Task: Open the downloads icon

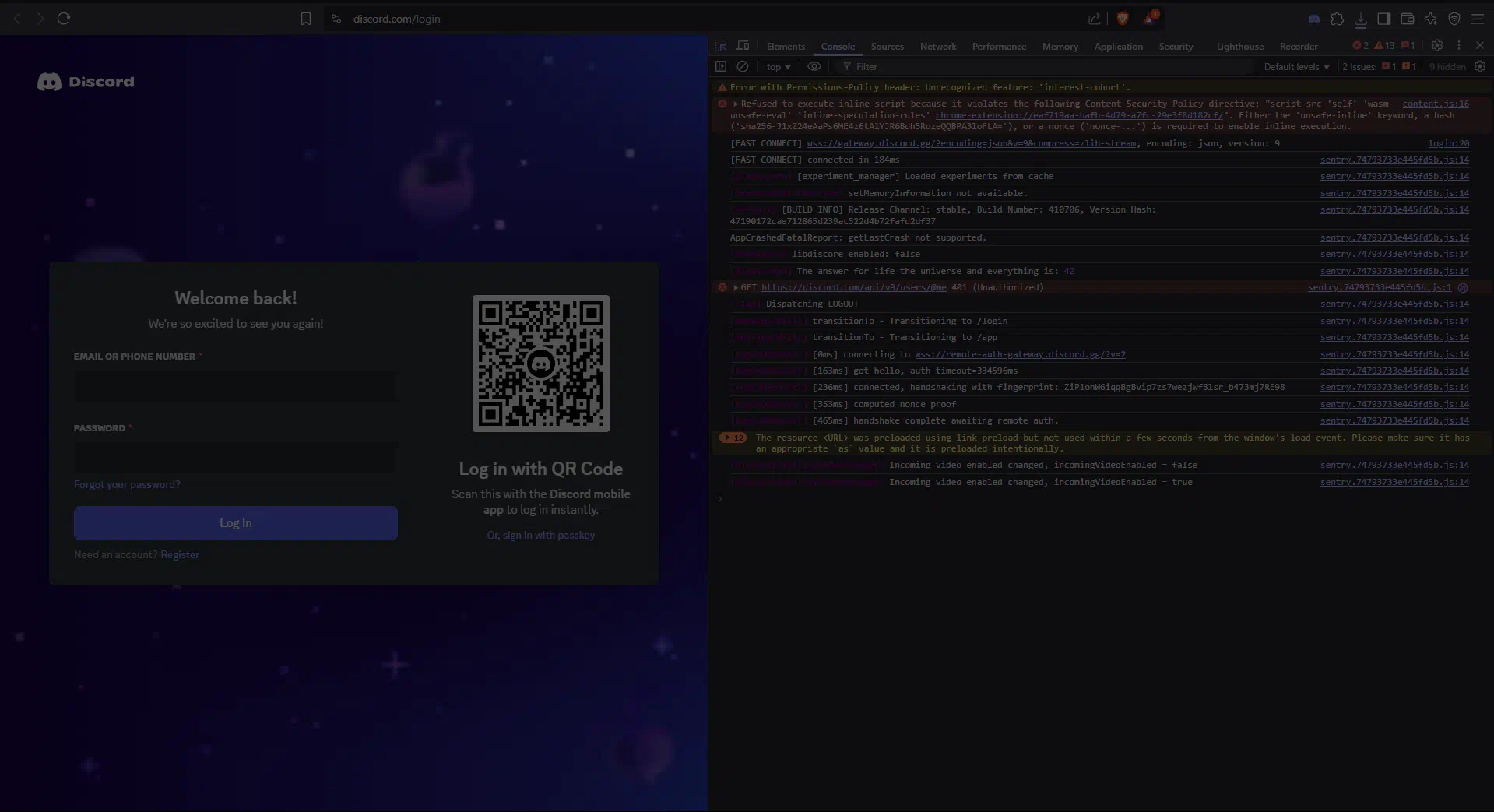Action: tap(1361, 19)
